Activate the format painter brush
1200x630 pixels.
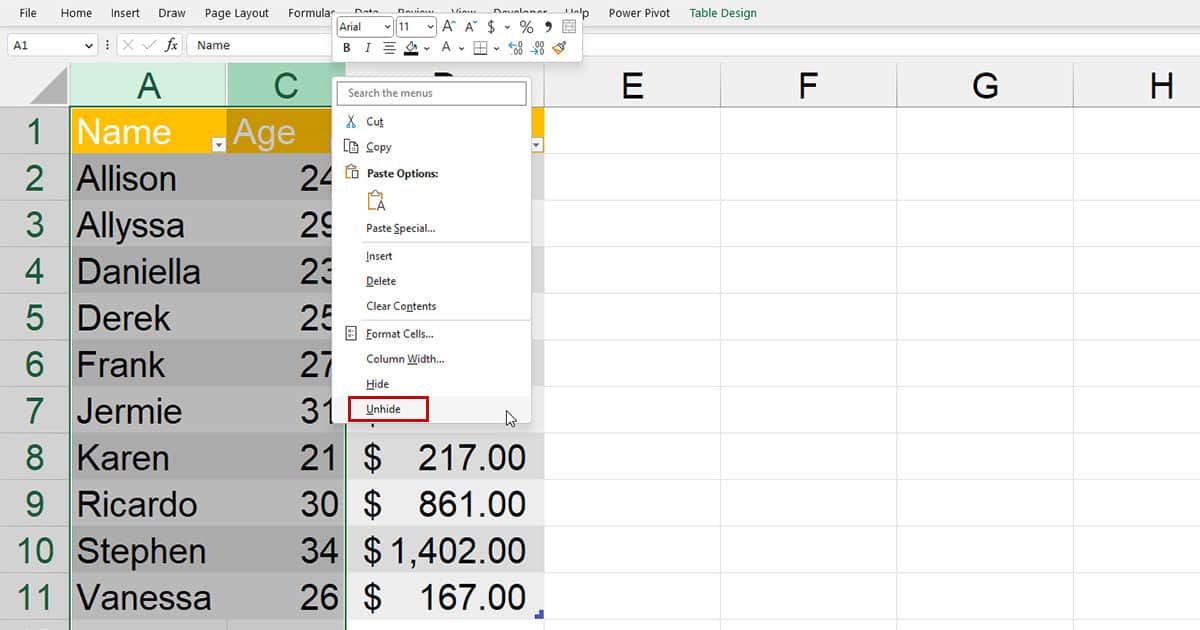tap(559, 48)
